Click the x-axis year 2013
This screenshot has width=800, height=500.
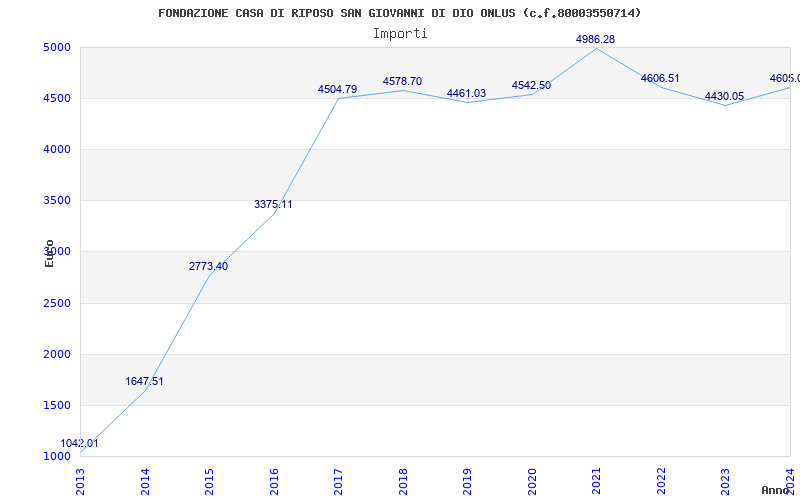click(81, 482)
